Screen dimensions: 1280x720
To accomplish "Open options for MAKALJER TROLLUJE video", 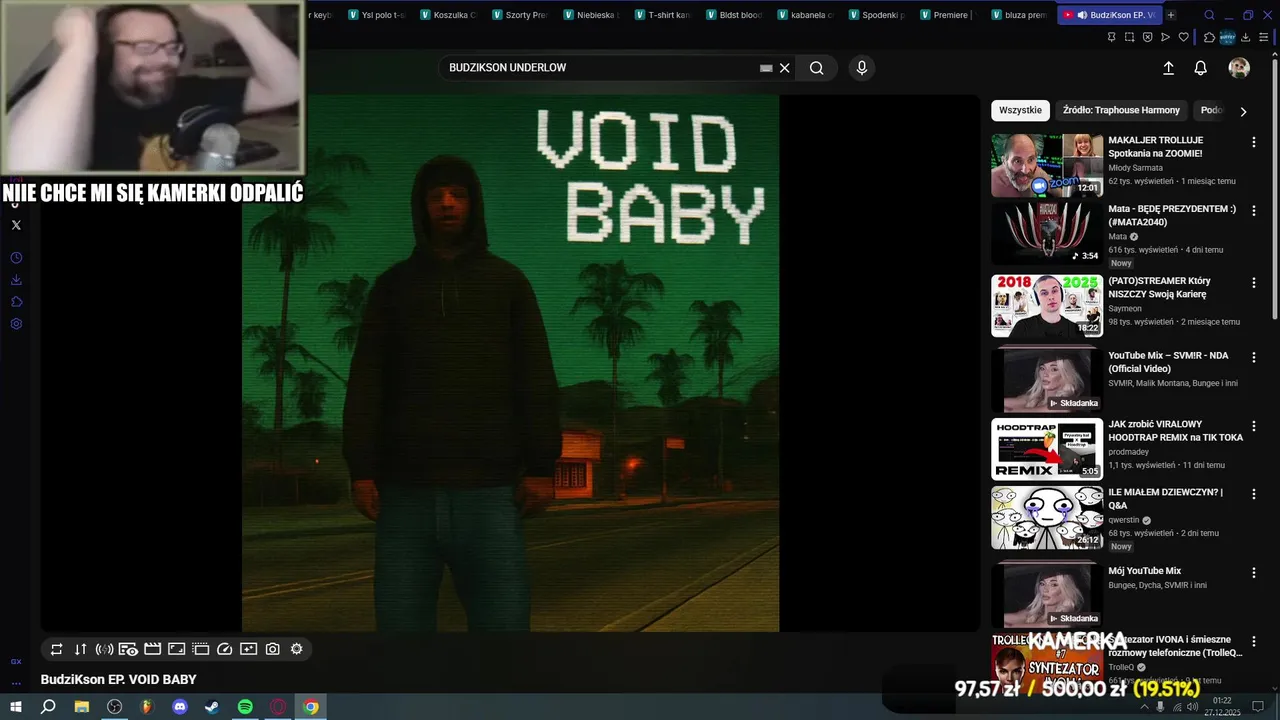I will click(x=1254, y=142).
